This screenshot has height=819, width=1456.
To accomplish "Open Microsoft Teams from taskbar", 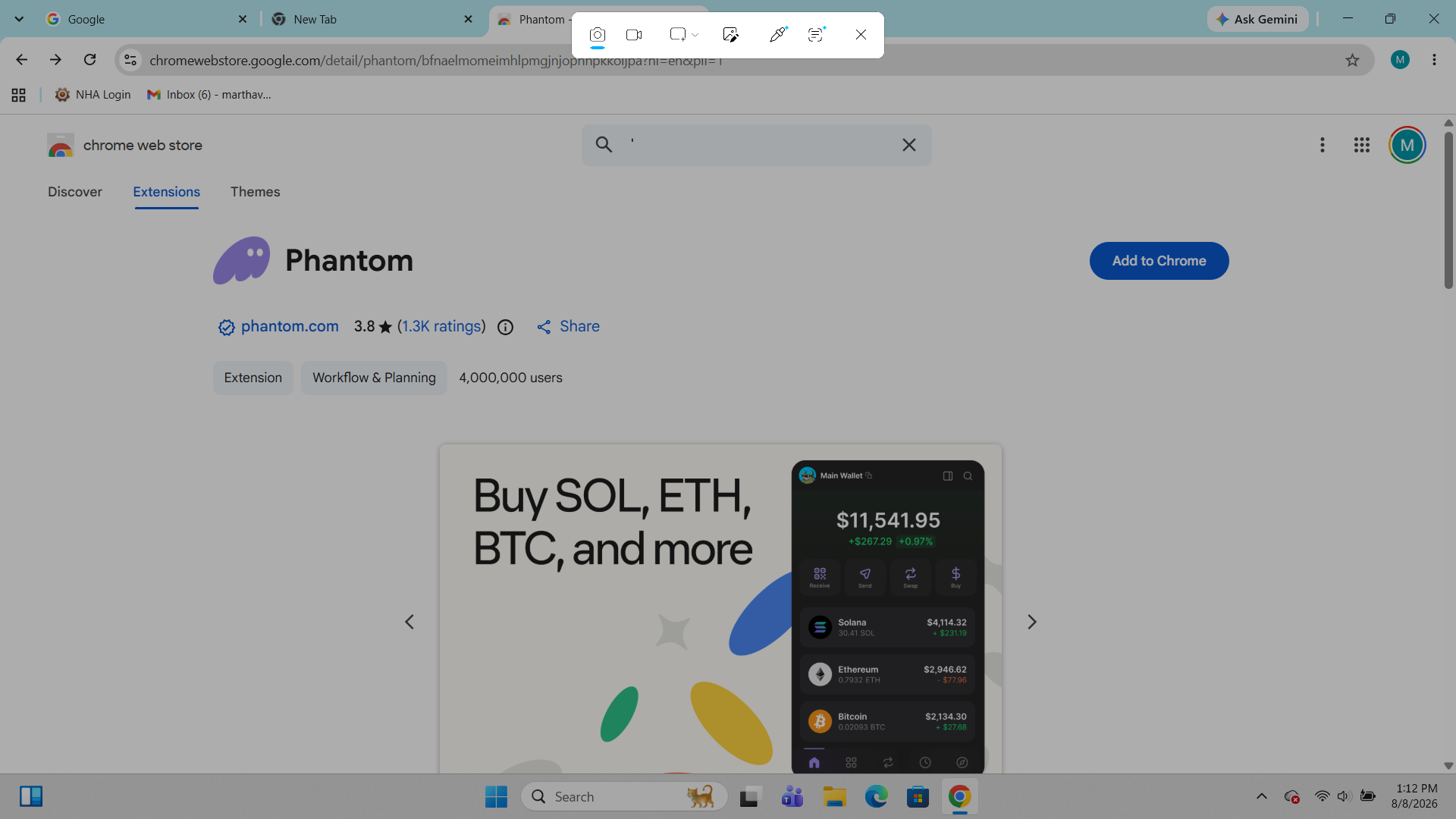I will [792, 796].
